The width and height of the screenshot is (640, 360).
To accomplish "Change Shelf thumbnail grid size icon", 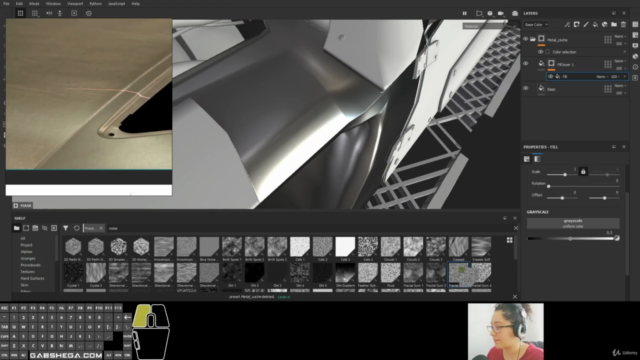I will click(x=509, y=240).
